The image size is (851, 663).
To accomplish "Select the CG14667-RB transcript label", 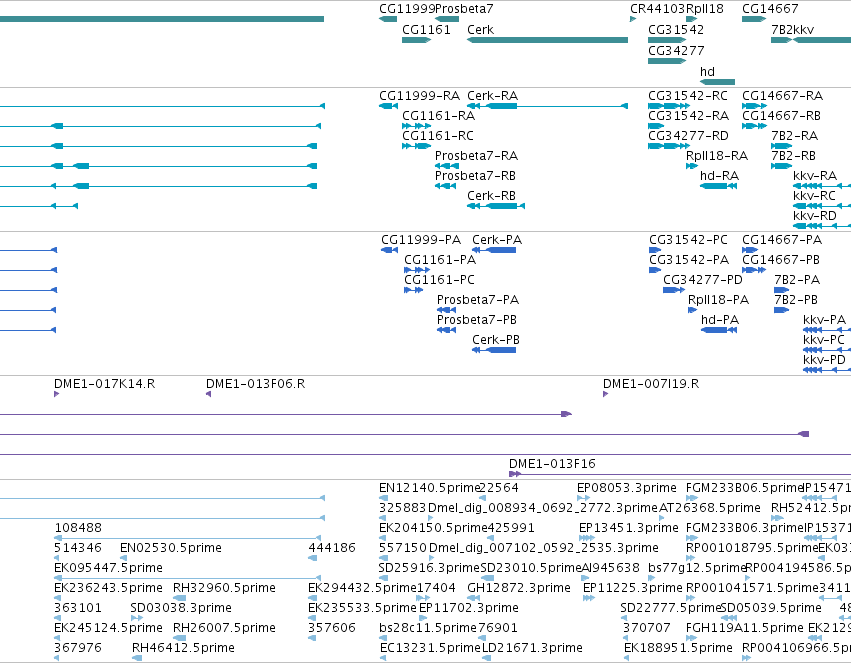I will point(782,116).
